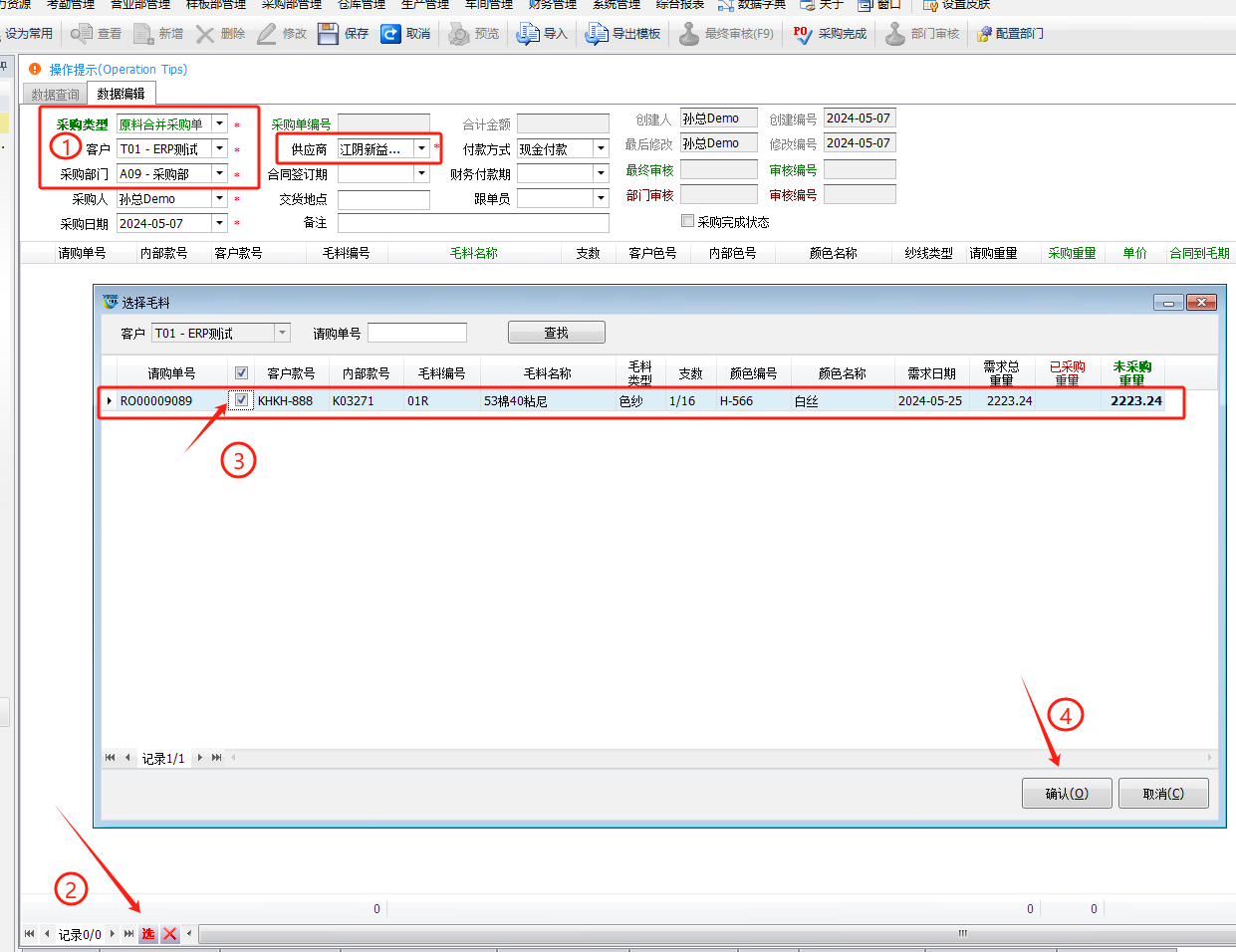Click the 查找 search button in dialog

click(556, 333)
